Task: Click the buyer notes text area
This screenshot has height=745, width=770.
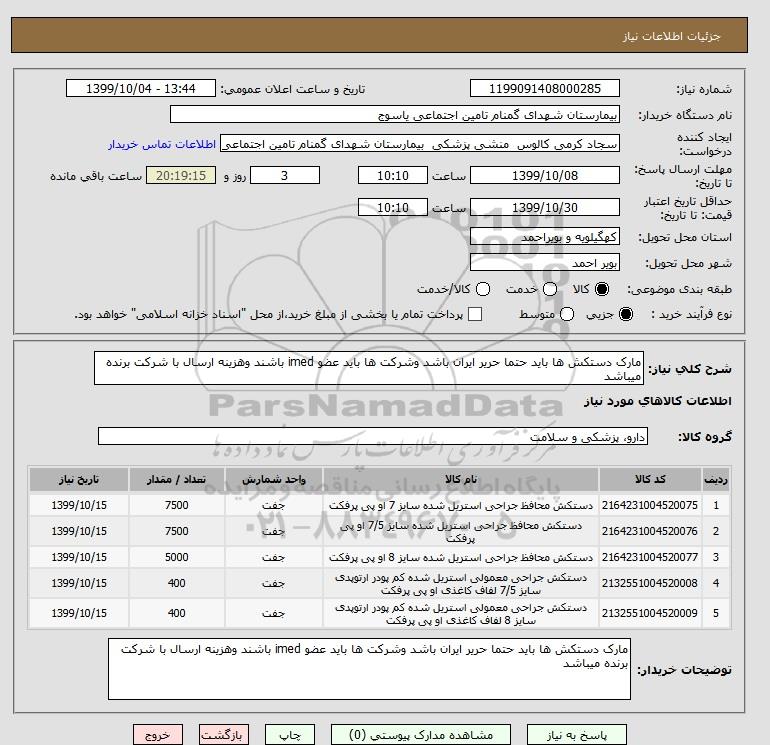Action: click(369, 669)
